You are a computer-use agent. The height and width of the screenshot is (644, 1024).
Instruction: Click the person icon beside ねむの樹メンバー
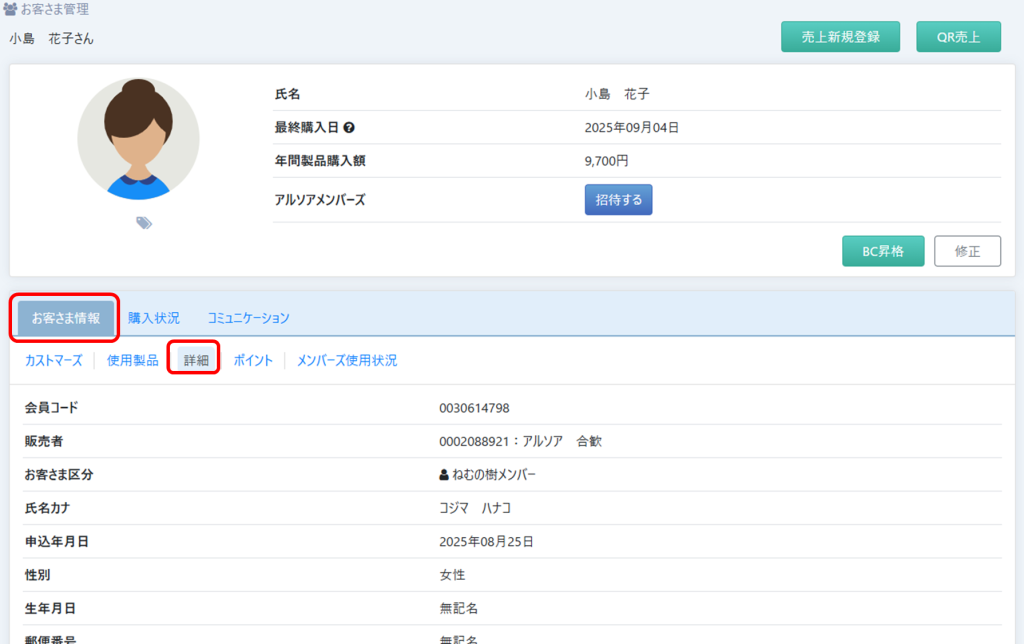pos(444,475)
